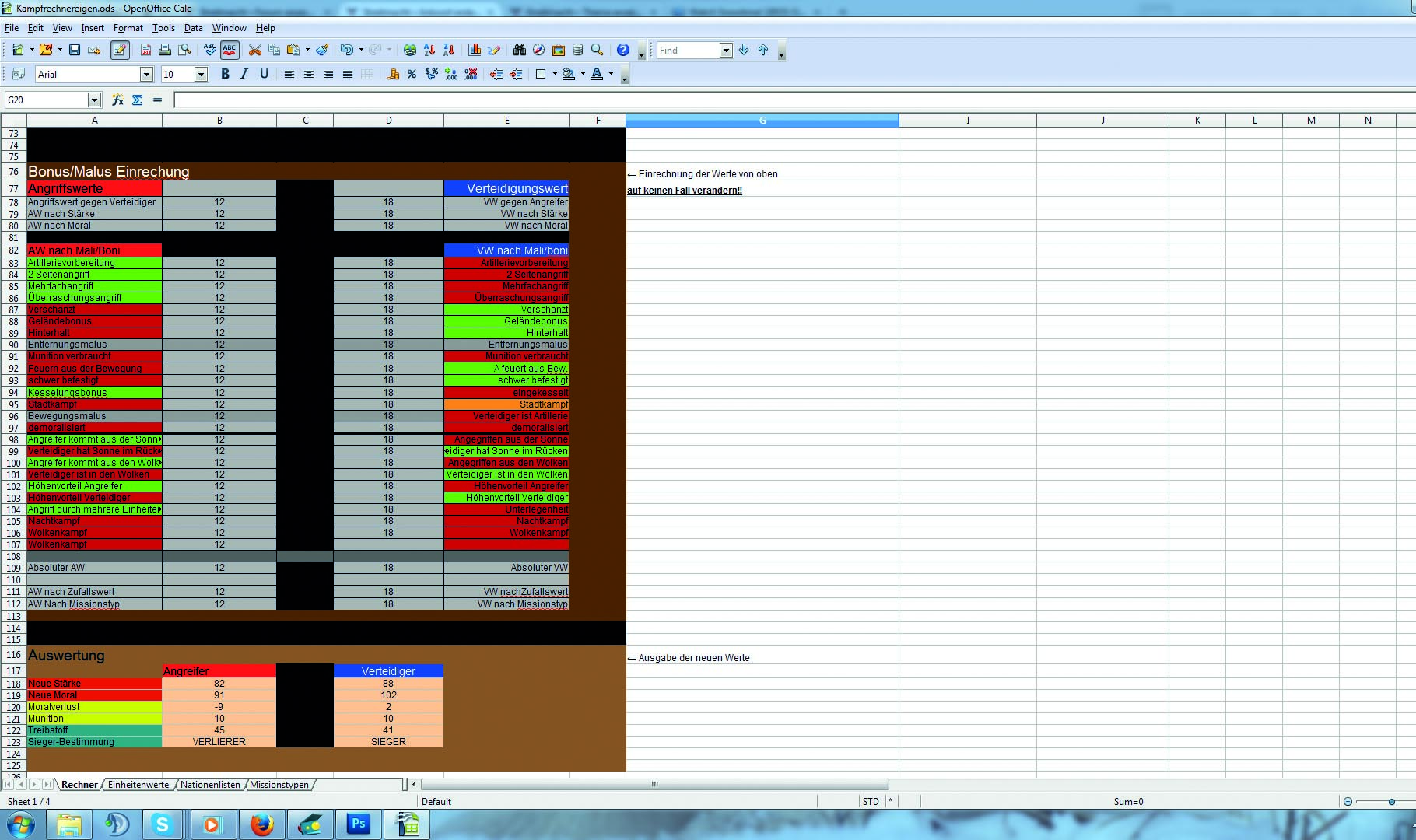Image resolution: width=1416 pixels, height=840 pixels.
Task: Toggle Edit File mode button
Action: (120, 51)
